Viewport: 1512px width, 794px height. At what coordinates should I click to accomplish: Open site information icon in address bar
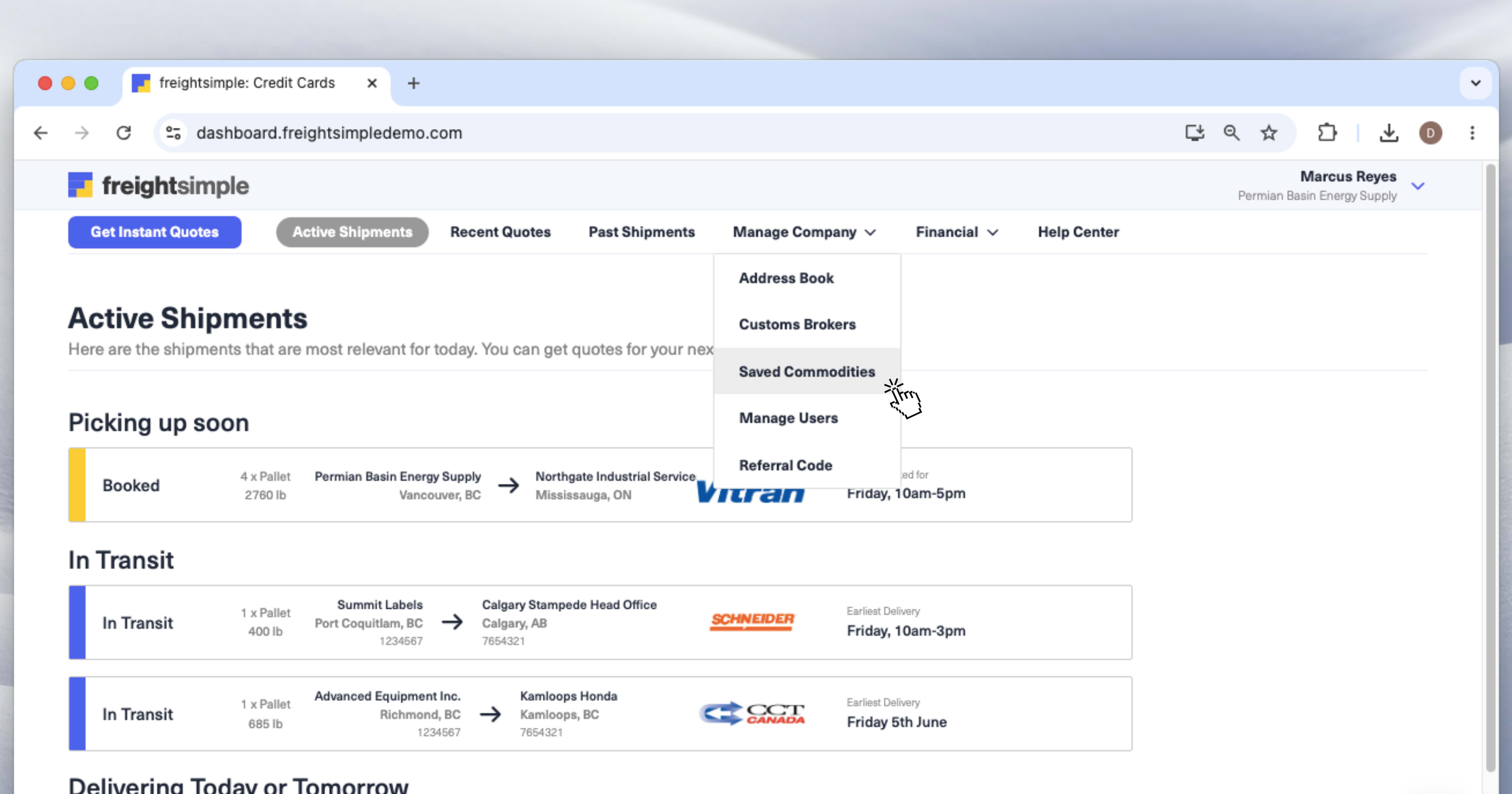[173, 133]
